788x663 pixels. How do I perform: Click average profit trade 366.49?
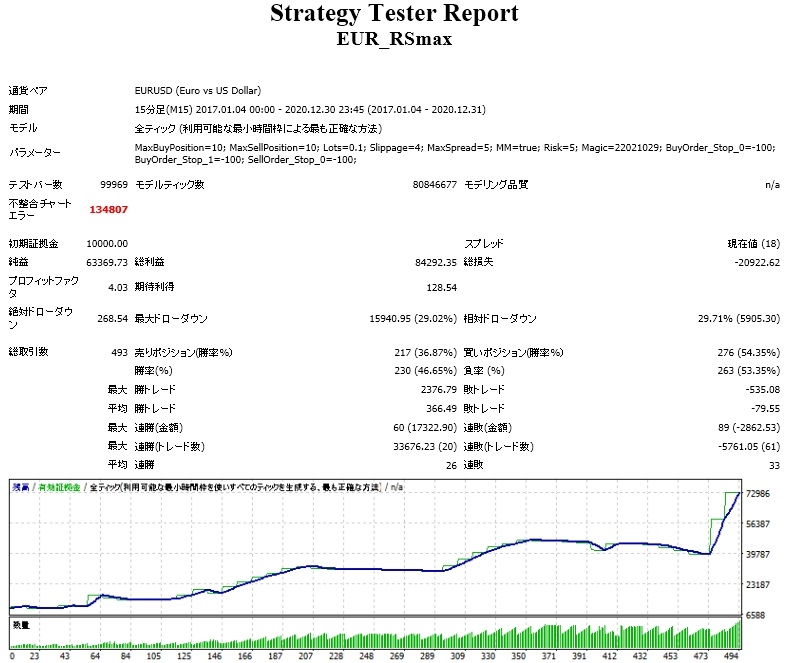[x=442, y=409]
